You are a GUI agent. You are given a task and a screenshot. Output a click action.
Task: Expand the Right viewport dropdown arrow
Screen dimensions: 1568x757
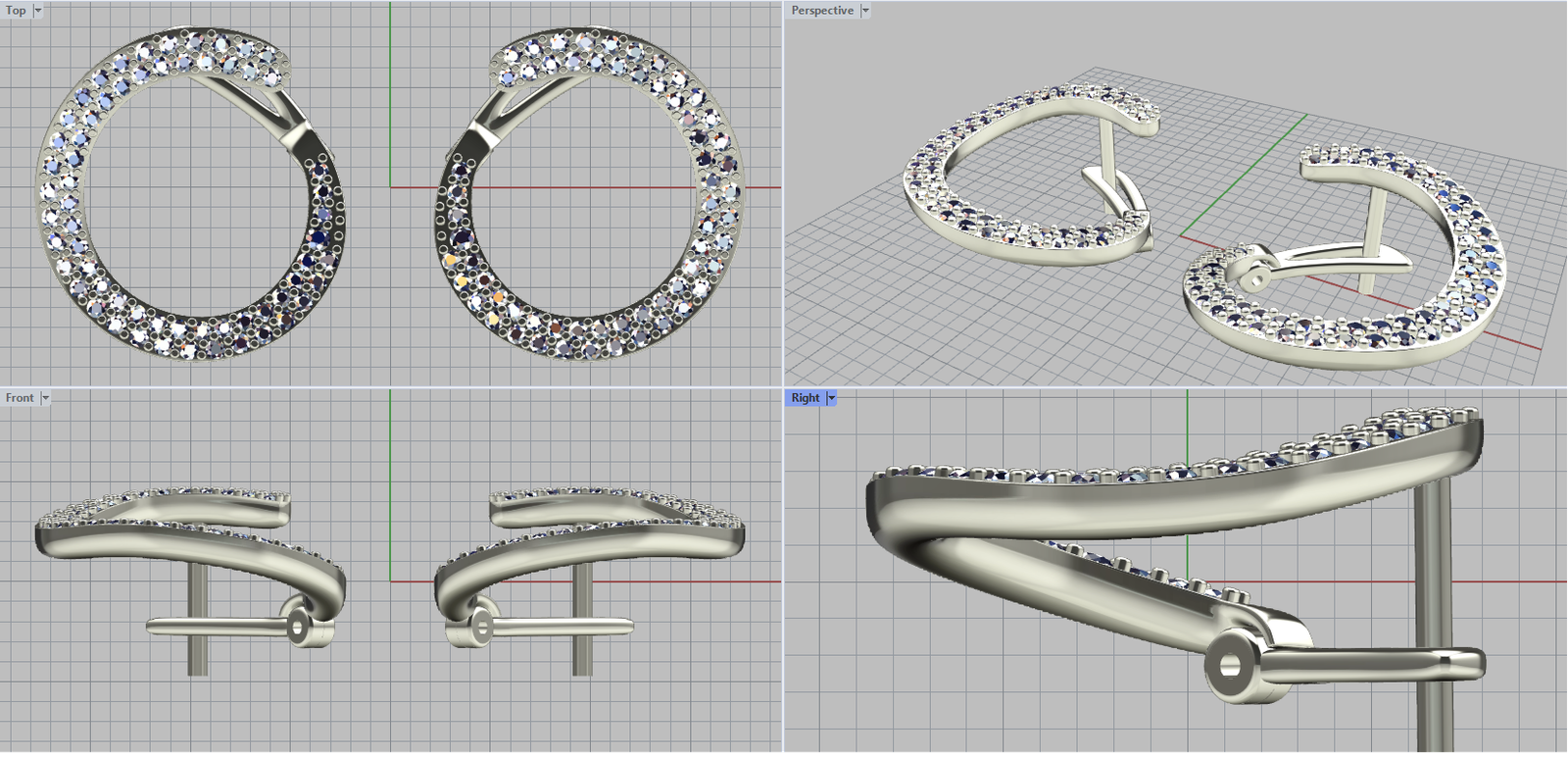pos(831,398)
